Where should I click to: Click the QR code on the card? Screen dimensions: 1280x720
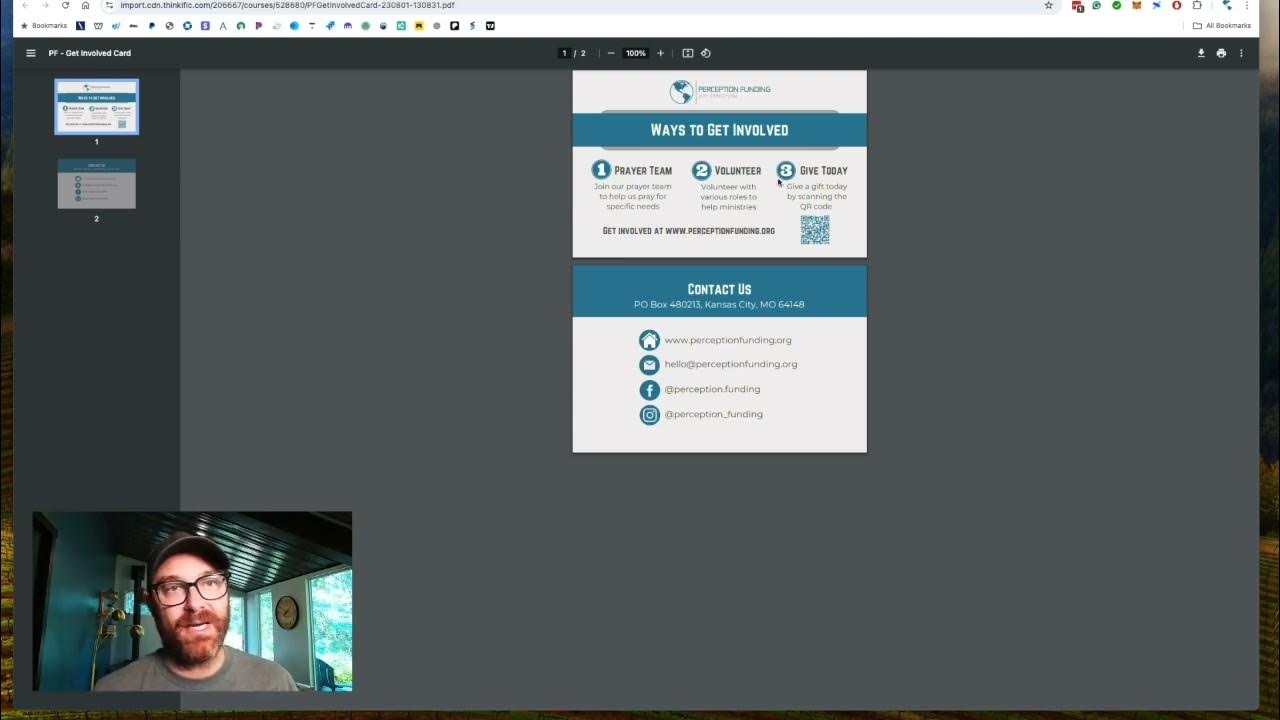point(815,230)
